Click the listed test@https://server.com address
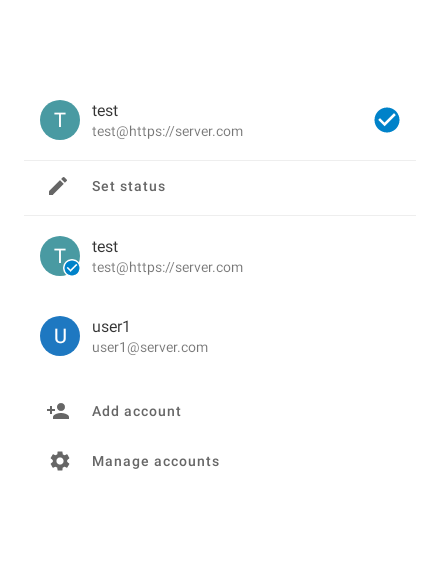Screen dimensions: 440x578 pyautogui.click(x=167, y=268)
